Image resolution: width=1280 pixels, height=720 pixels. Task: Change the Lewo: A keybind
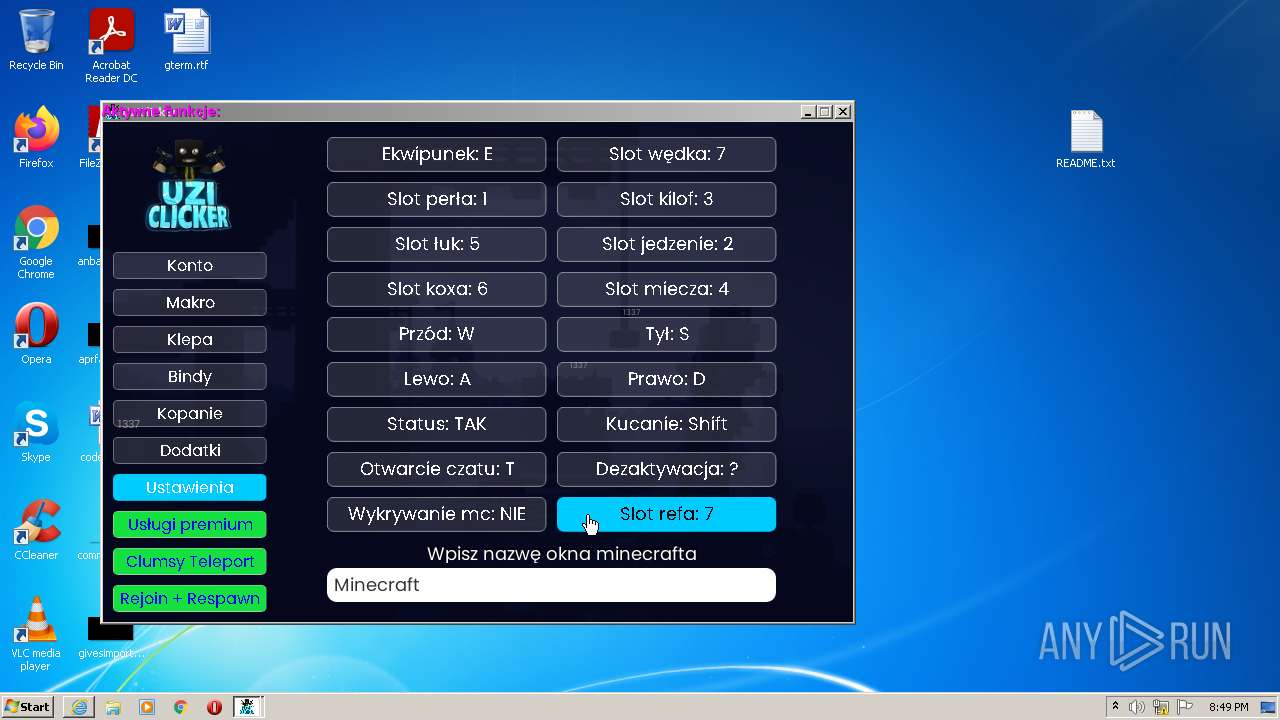pyautogui.click(x=437, y=379)
